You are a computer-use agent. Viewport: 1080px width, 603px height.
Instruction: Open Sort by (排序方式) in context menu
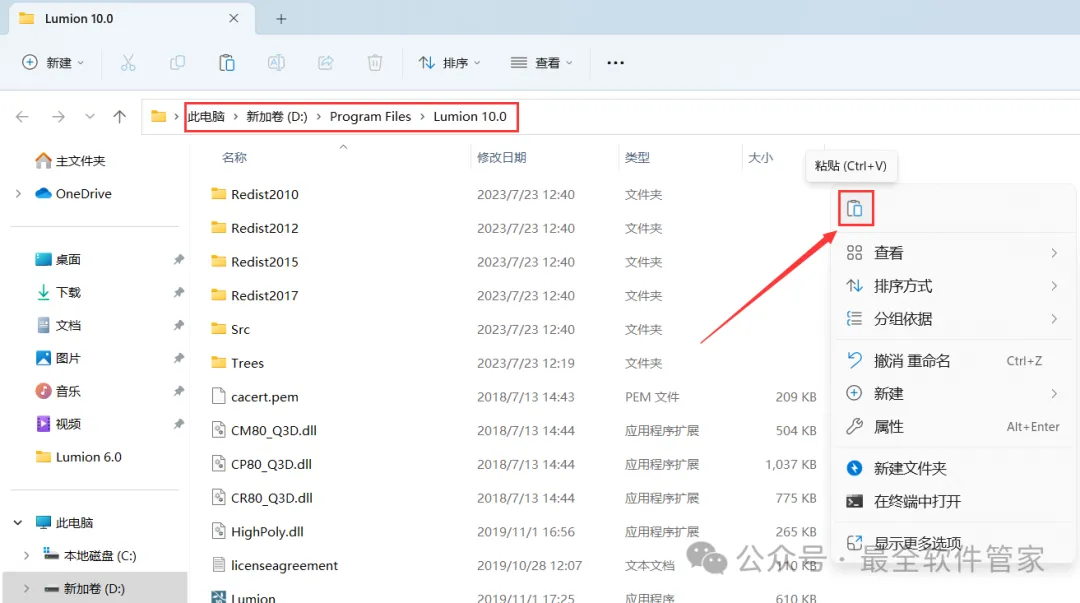point(954,286)
